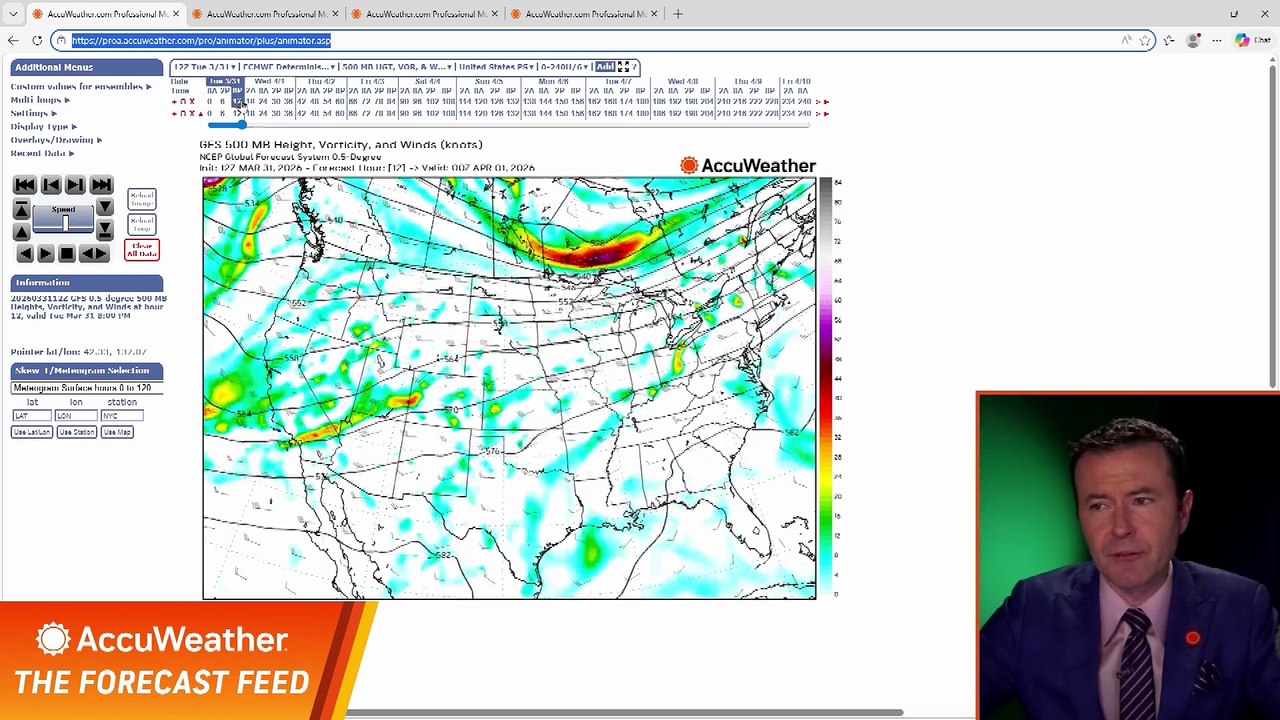Image resolution: width=1280 pixels, height=720 pixels.
Task: Adjust the Speed slider handle
Action: (x=64, y=224)
